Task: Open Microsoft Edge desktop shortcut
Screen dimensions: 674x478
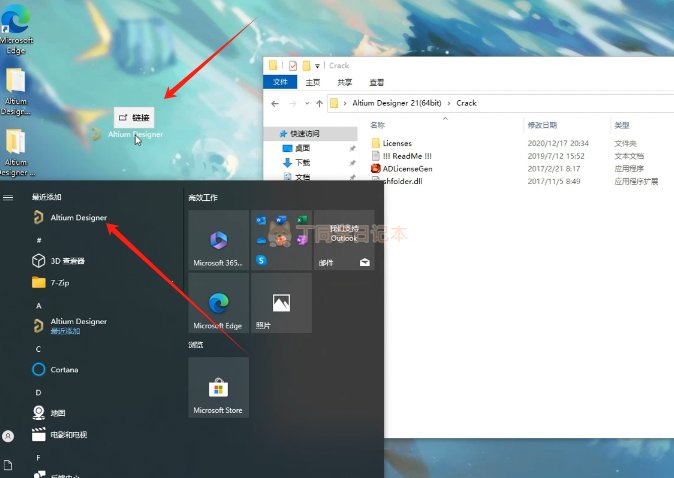Action: [x=15, y=28]
